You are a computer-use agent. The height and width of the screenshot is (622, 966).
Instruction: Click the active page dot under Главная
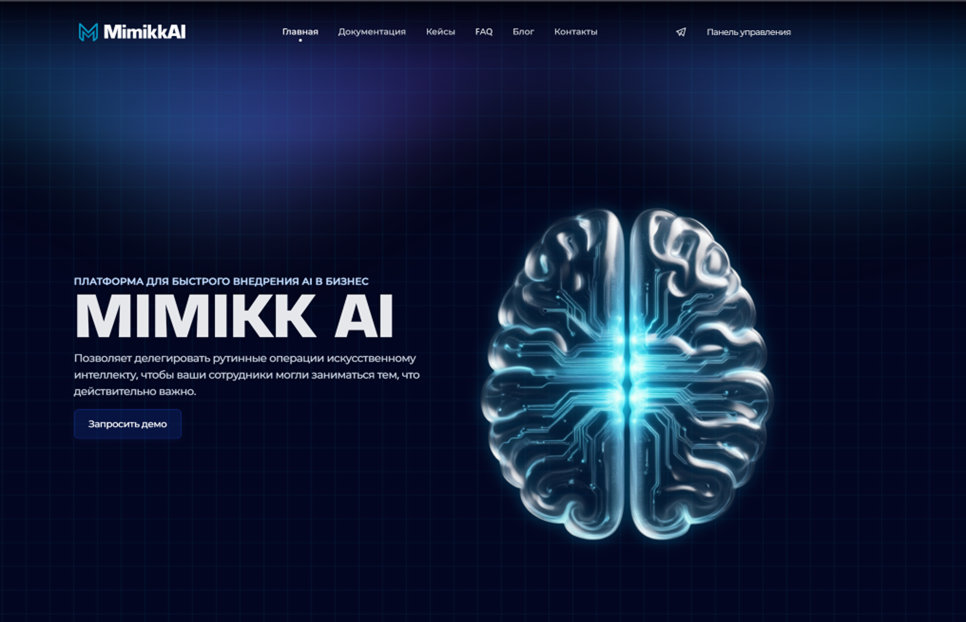coord(299,41)
